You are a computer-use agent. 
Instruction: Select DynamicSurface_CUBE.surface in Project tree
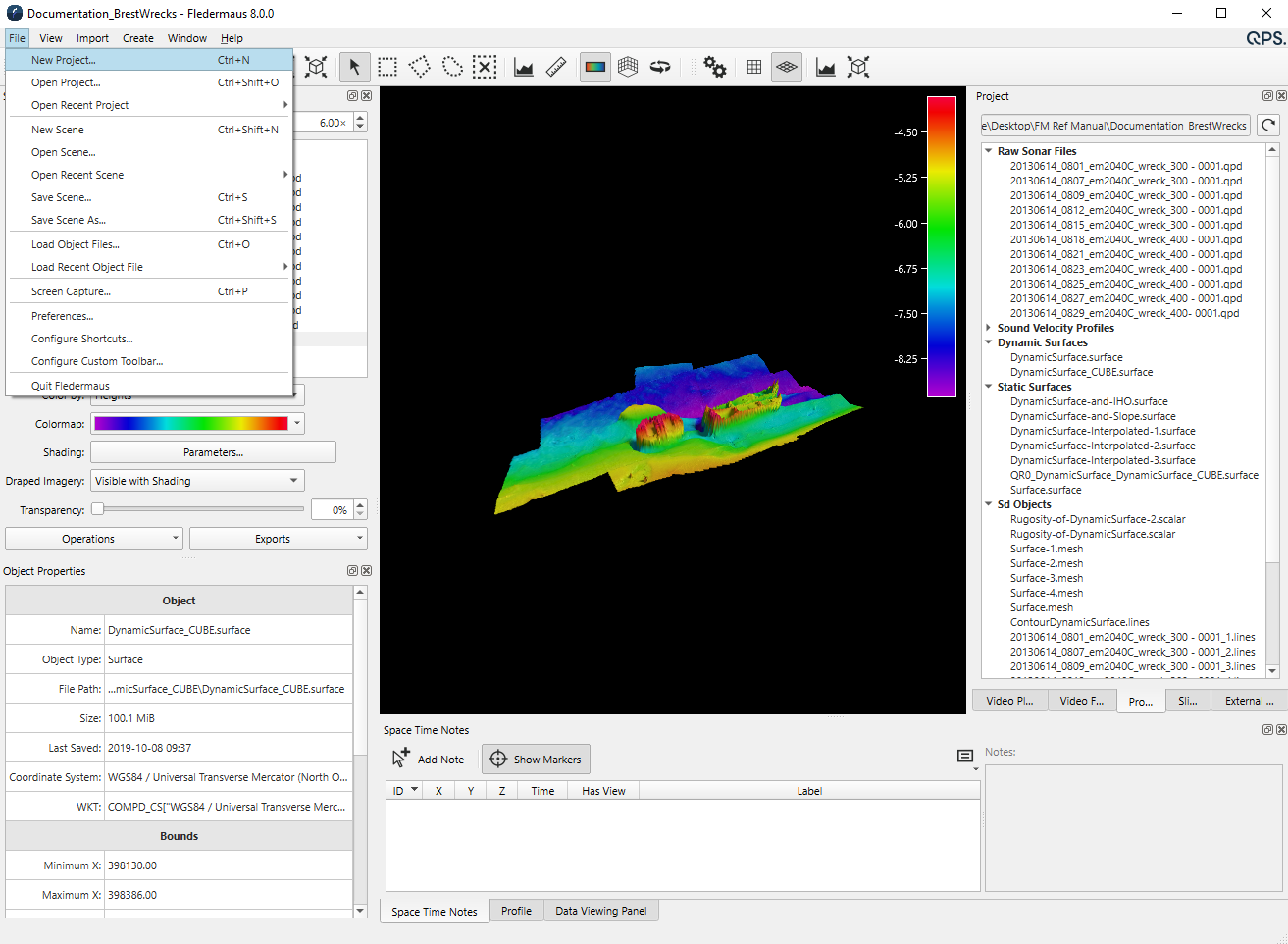[1081, 372]
